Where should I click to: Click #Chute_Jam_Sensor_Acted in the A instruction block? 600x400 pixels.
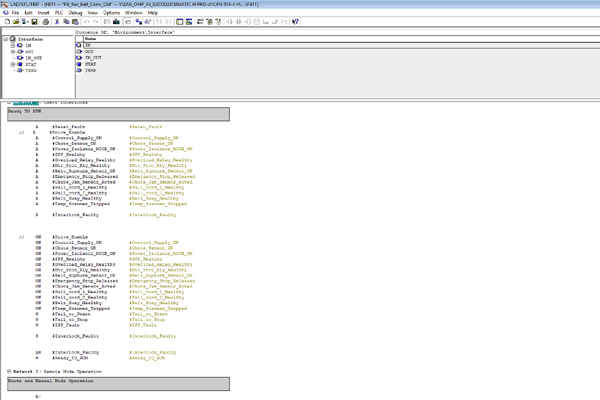tap(84, 182)
